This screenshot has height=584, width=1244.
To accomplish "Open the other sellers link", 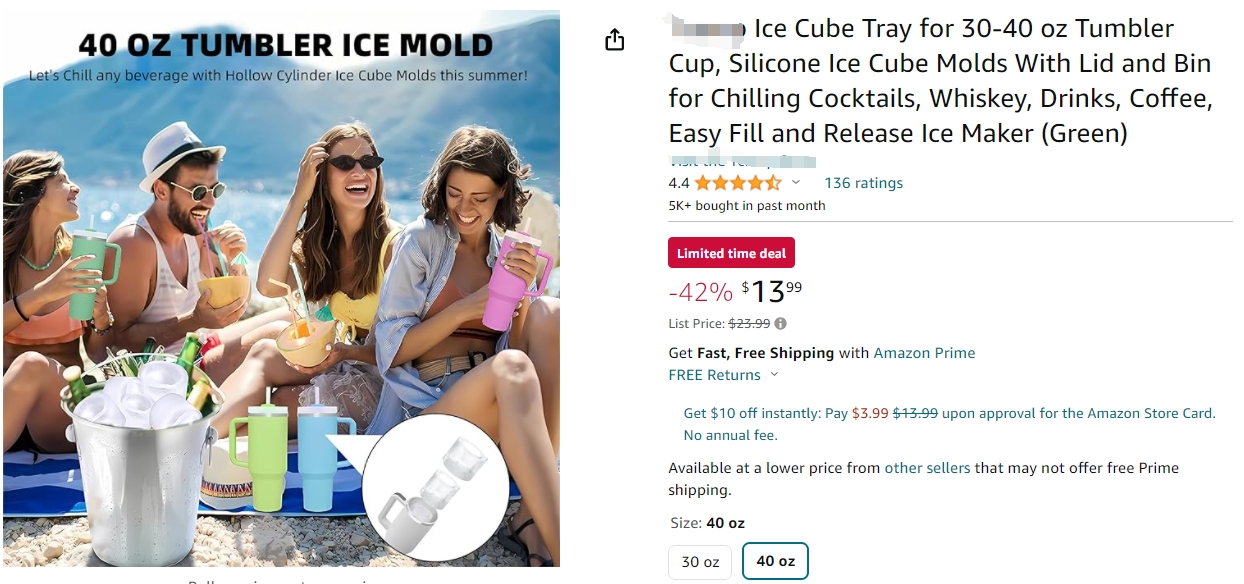I will (x=927, y=468).
